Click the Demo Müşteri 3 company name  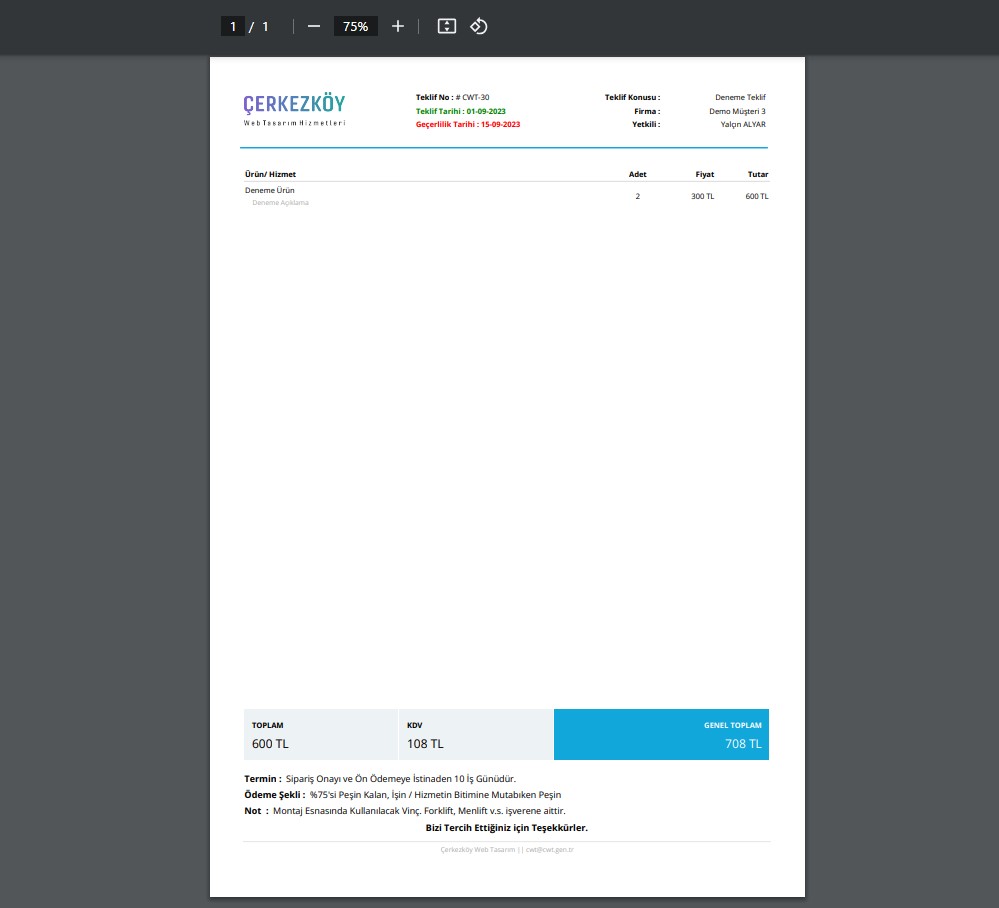737,111
